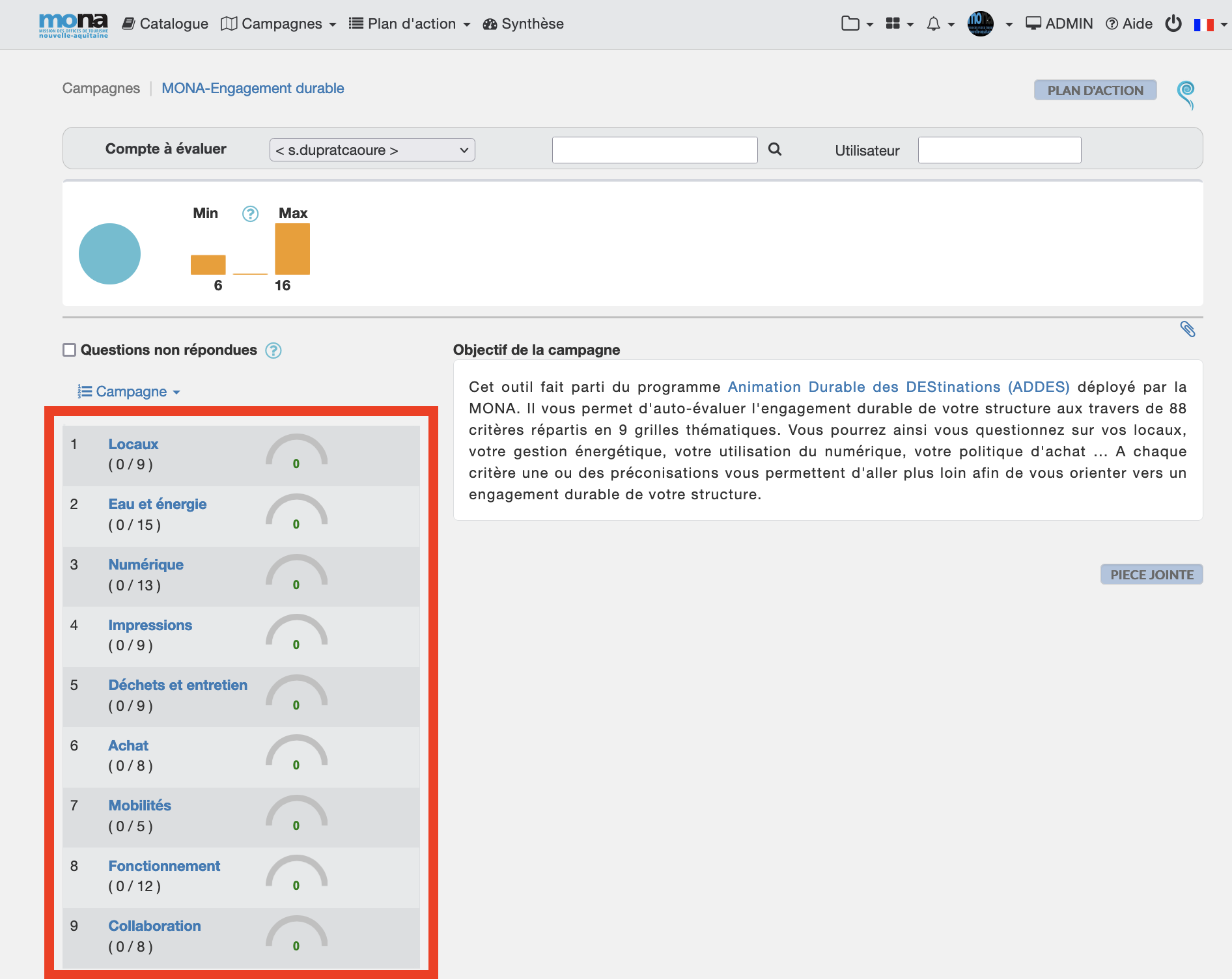Viewport: 1232px width, 979px height.
Task: Open the Eau et énergie theme
Action: (x=157, y=504)
